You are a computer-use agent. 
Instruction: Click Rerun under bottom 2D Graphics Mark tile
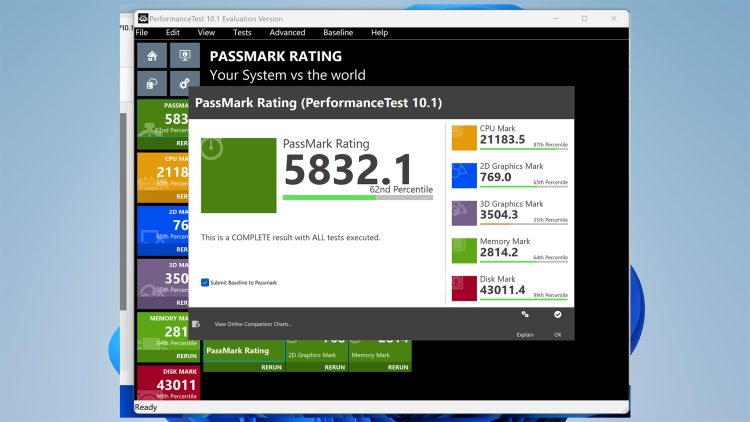(x=335, y=367)
